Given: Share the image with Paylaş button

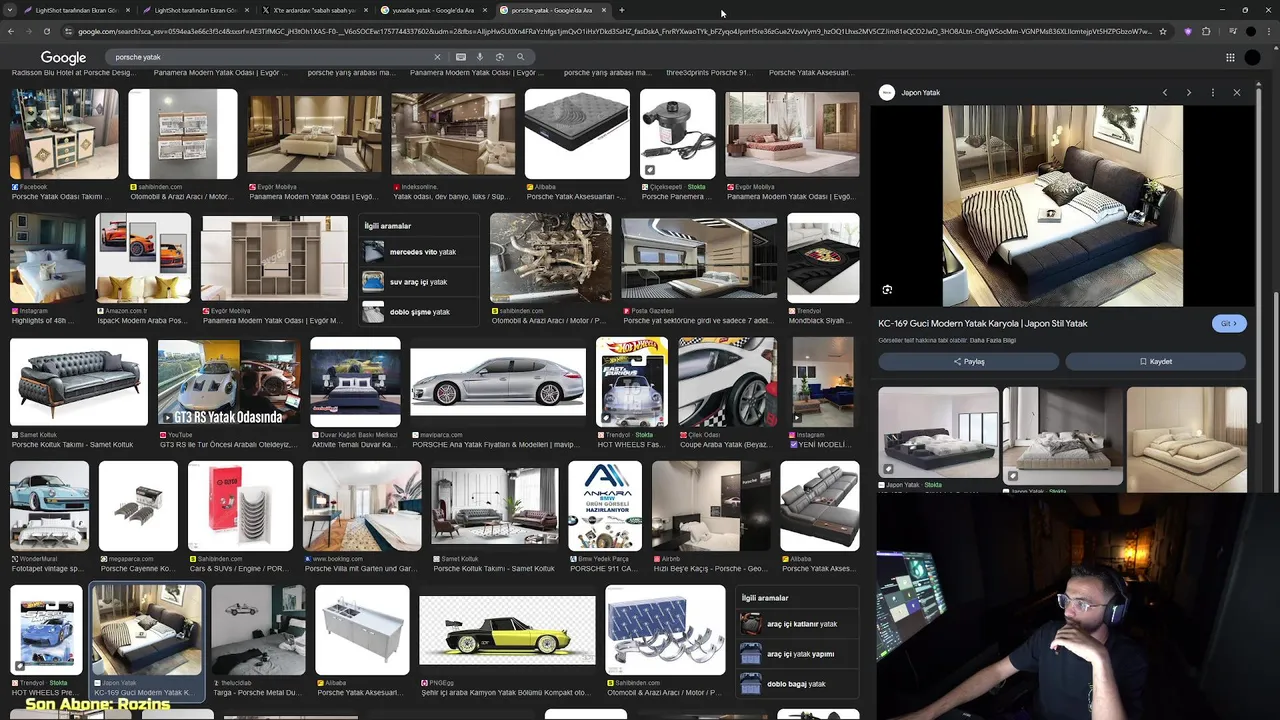Looking at the screenshot, I should tap(968, 361).
